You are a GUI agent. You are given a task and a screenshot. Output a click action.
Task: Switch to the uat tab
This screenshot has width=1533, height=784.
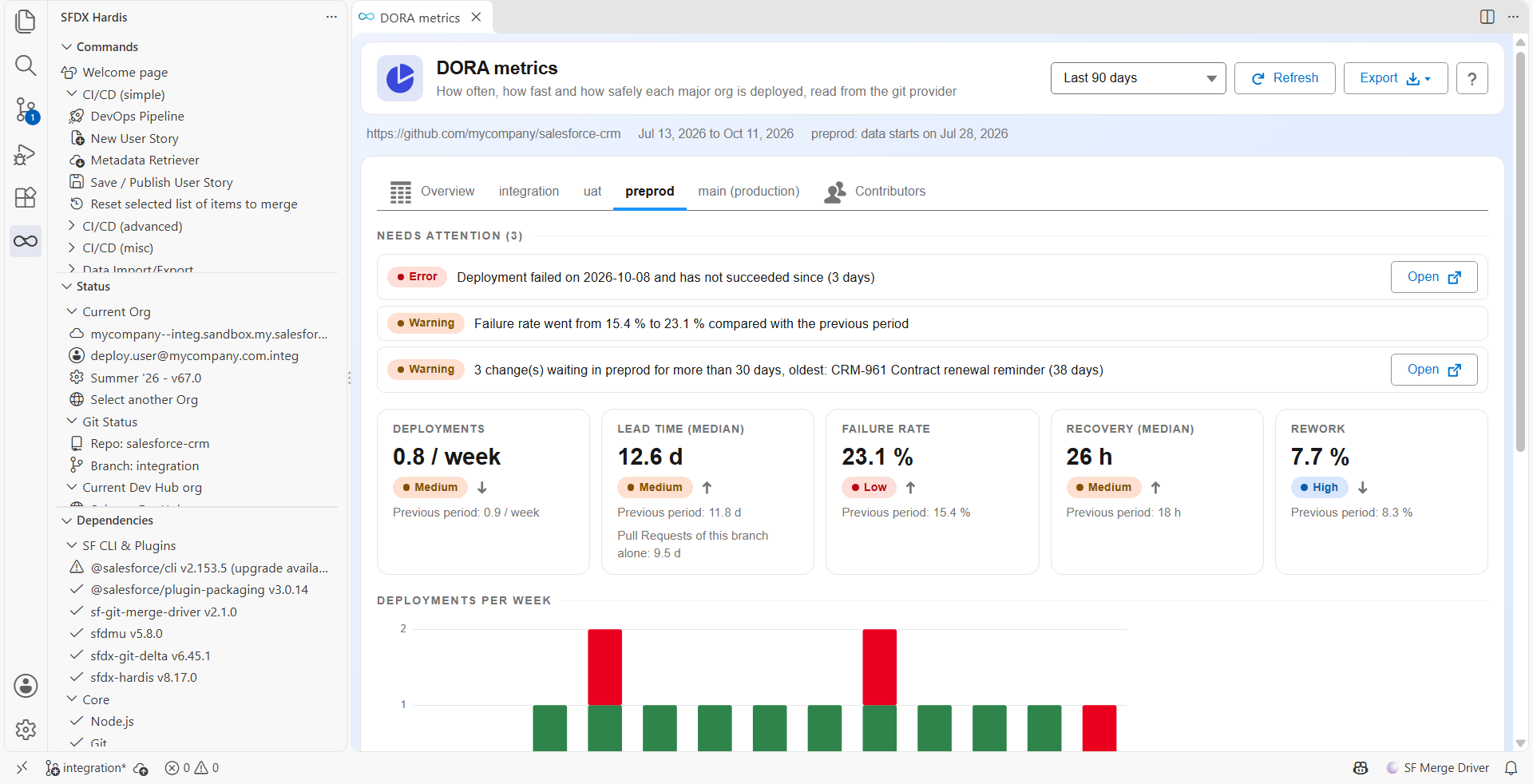(592, 192)
